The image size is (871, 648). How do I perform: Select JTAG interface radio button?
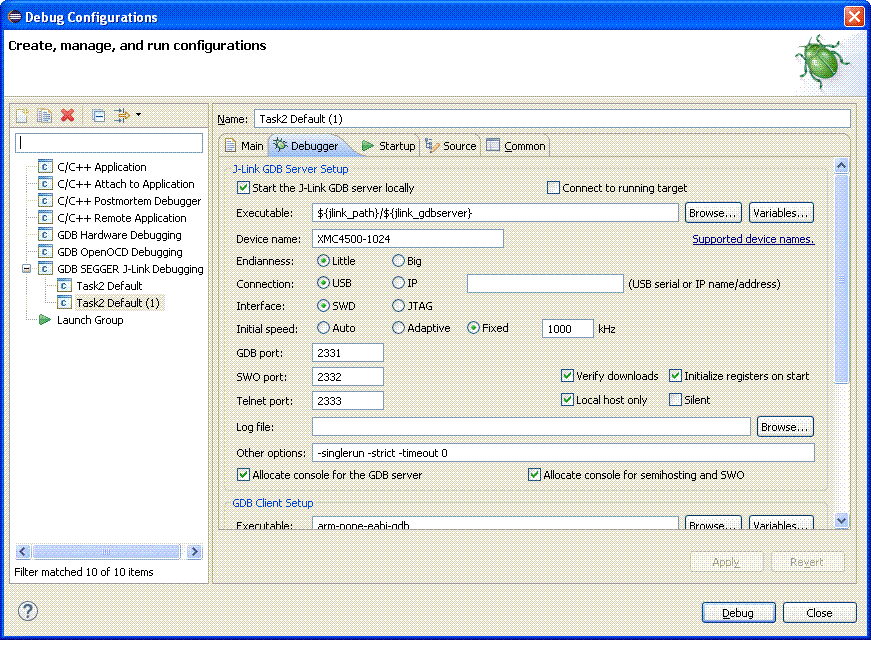point(398,305)
